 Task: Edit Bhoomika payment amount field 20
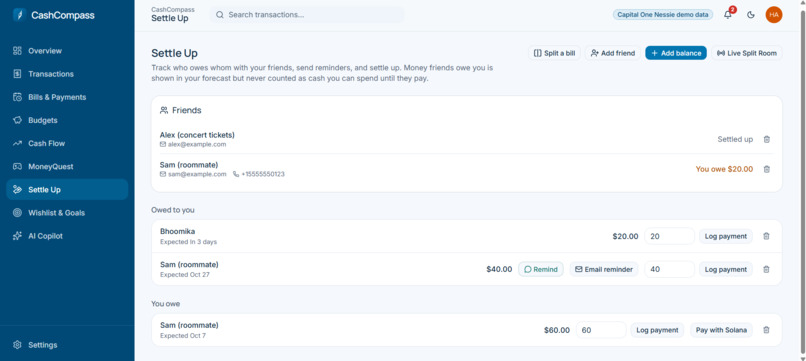pos(670,237)
